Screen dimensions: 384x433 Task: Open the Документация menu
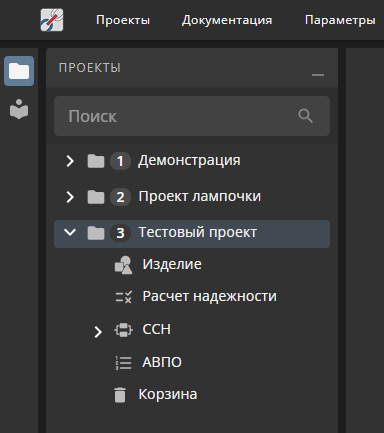pos(227,20)
